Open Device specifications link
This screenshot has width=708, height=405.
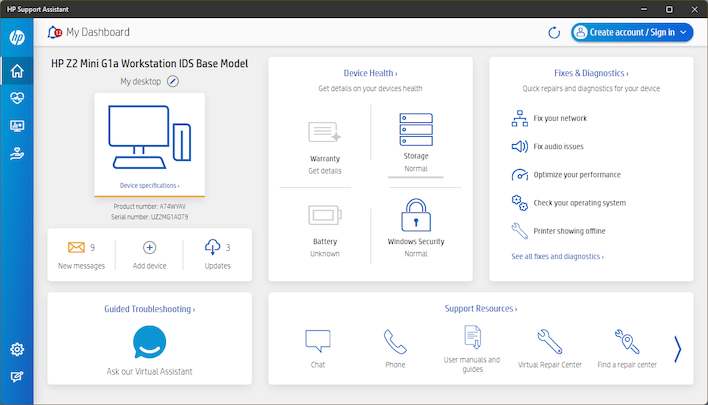(149, 186)
